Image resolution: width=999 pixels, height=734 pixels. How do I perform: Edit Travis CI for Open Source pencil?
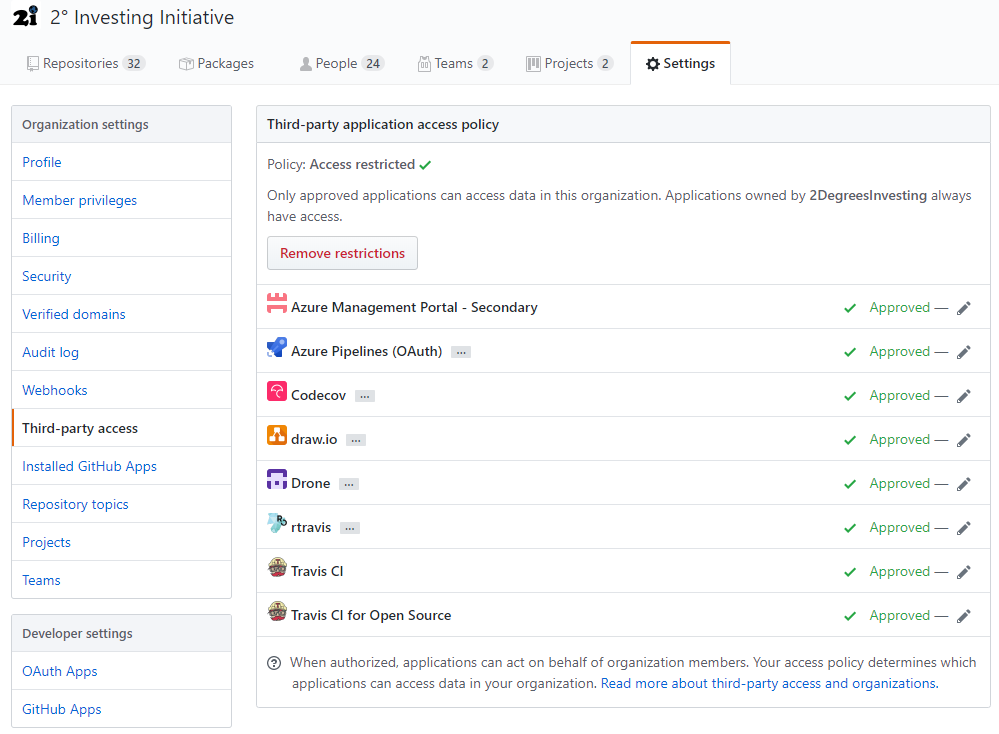coord(963,616)
